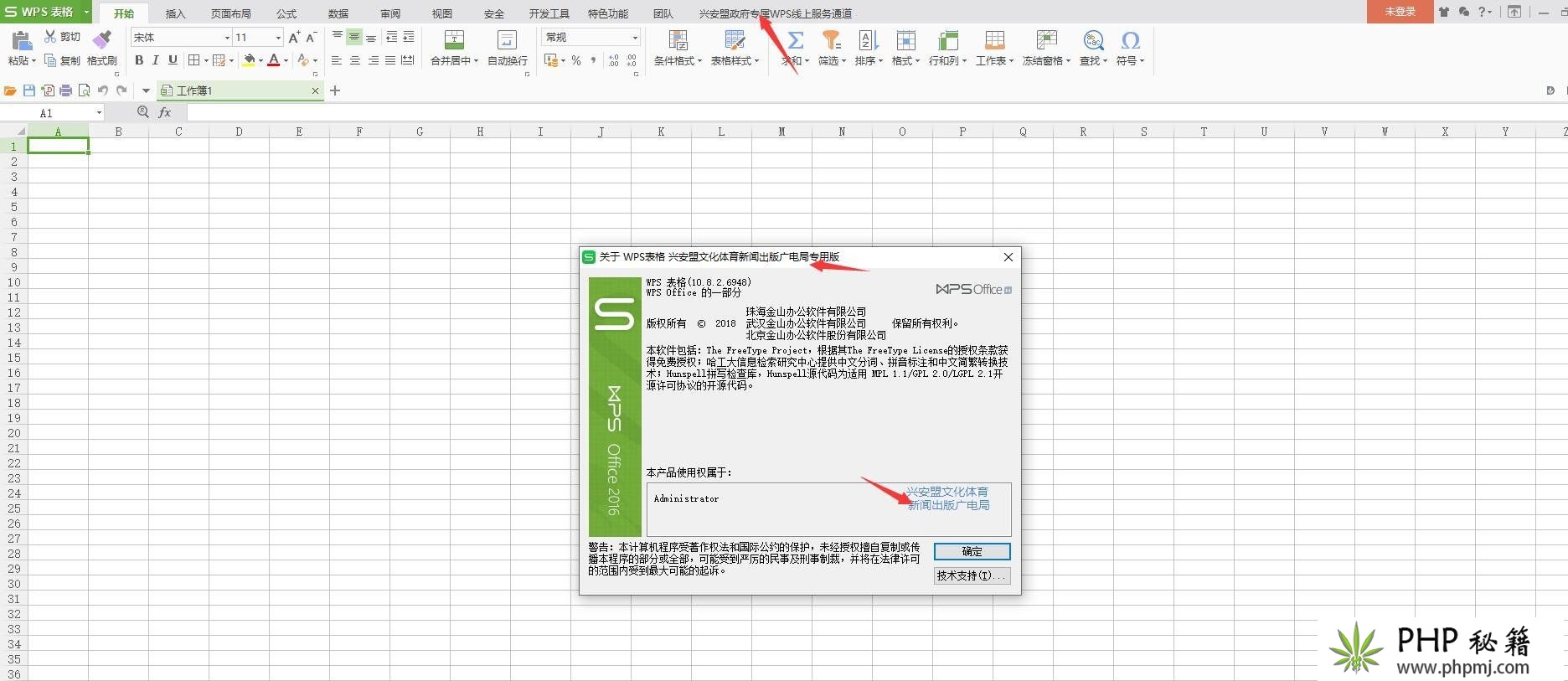The height and width of the screenshot is (681, 1568).
Task: Click the Save floppy disk icon
Action: pyautogui.click(x=29, y=90)
